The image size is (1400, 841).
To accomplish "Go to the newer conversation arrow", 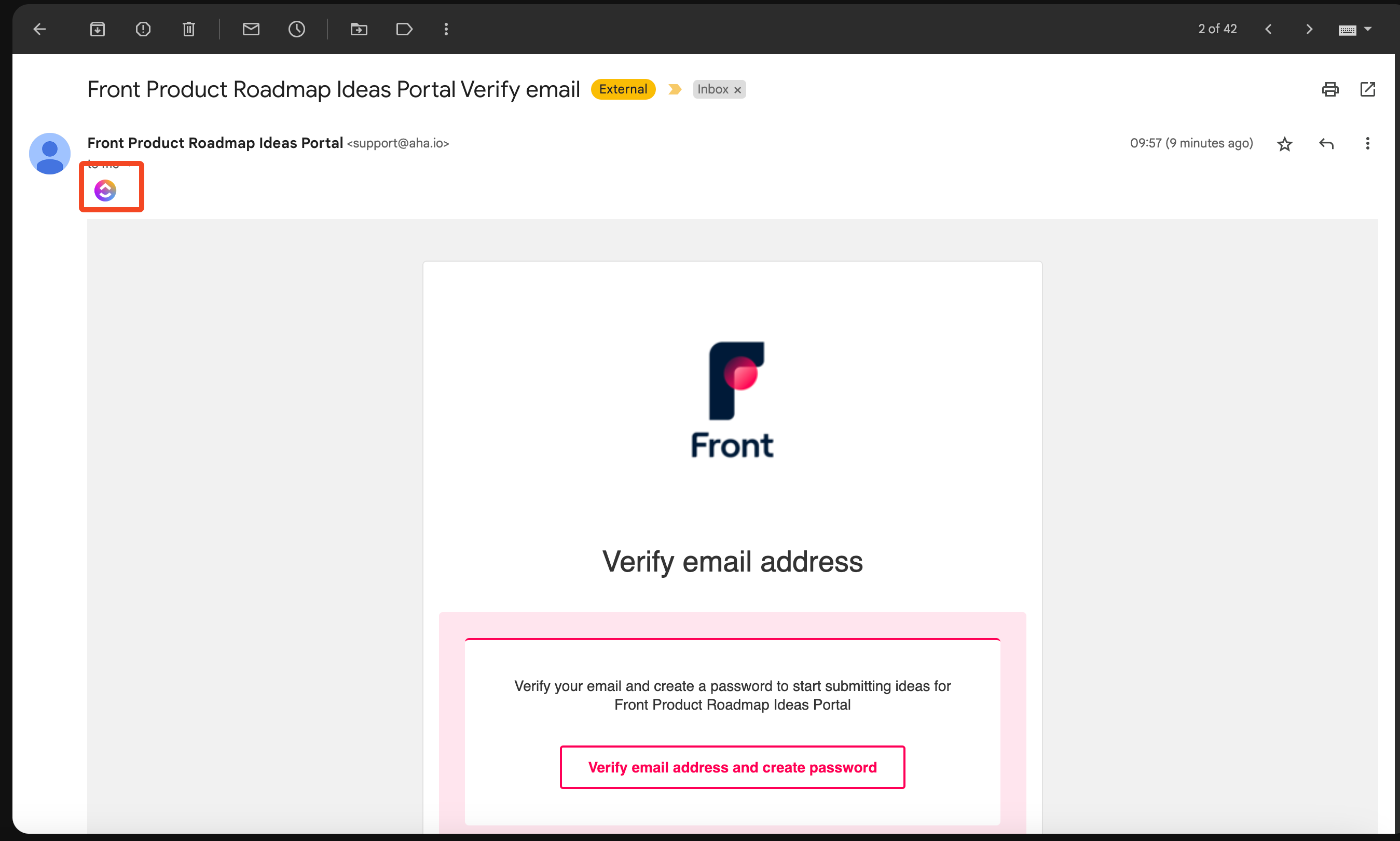I will click(x=1269, y=29).
